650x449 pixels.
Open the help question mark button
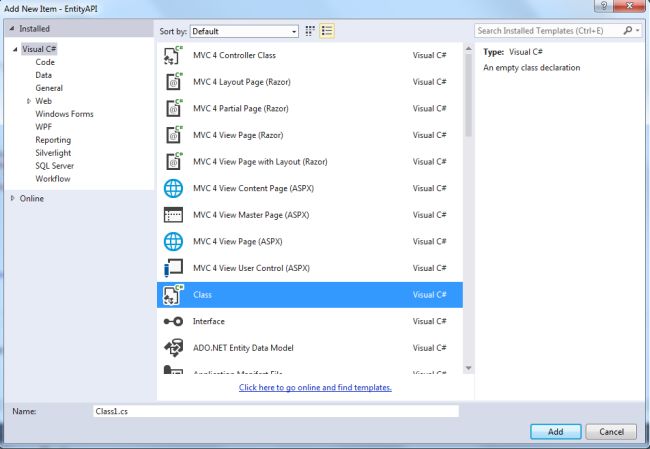(x=604, y=5)
